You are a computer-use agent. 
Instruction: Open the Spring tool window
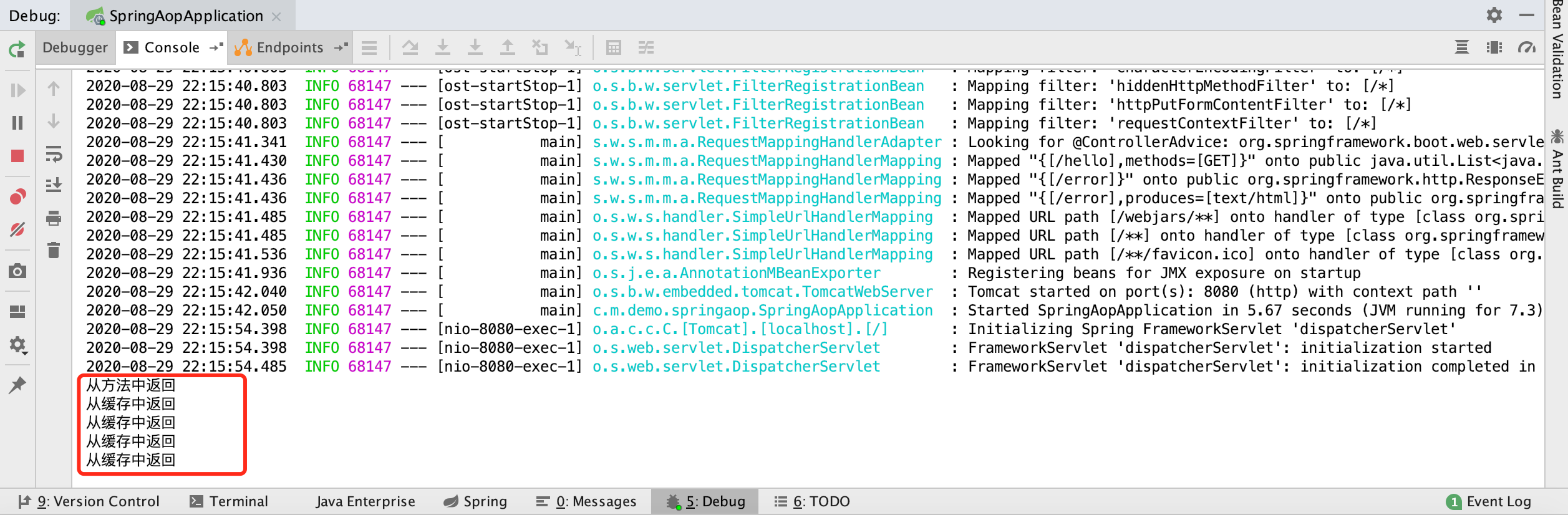coord(475,501)
